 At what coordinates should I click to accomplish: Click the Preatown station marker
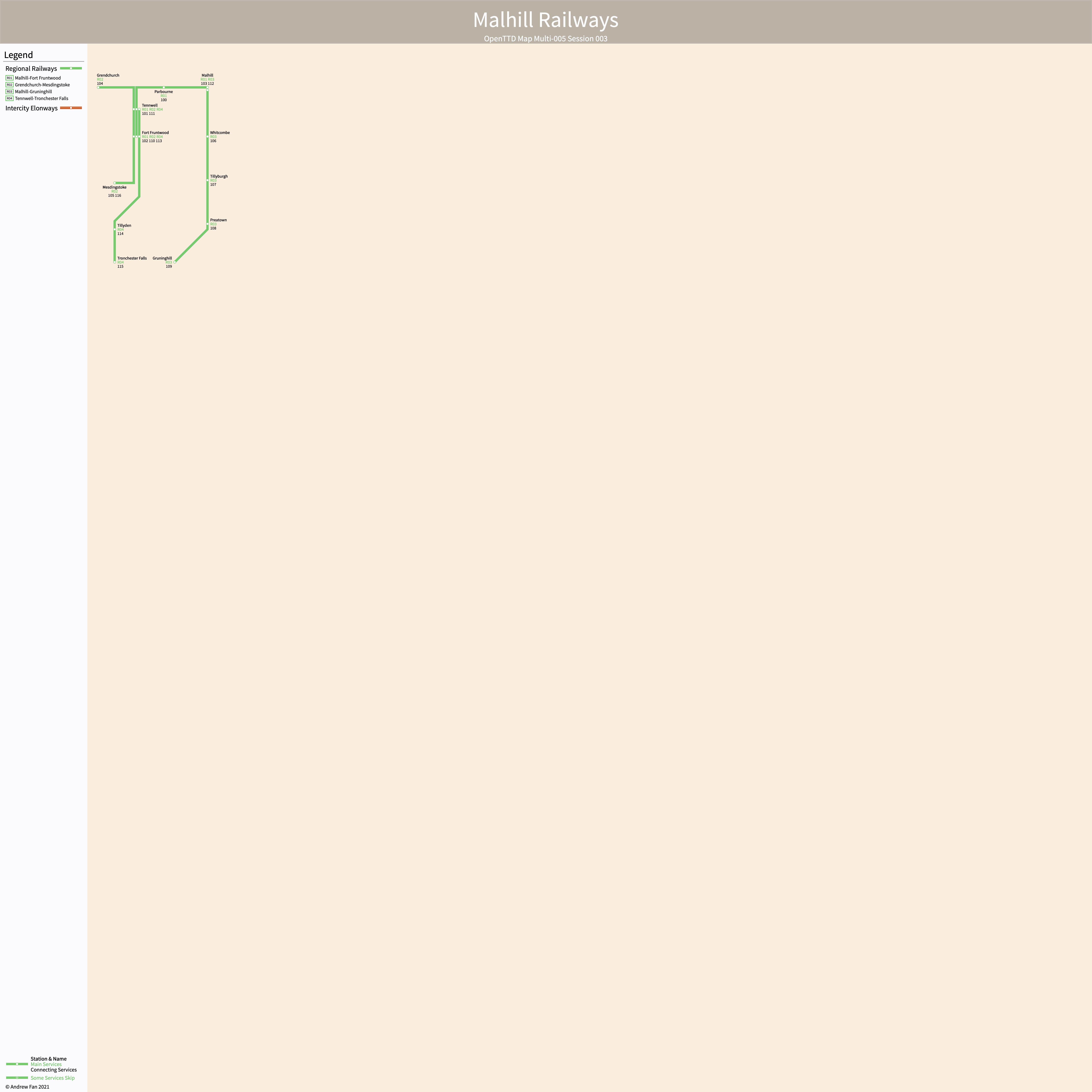(x=207, y=224)
